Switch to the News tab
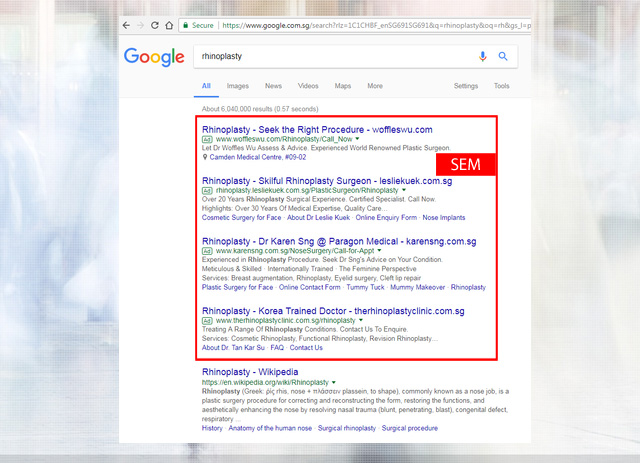The image size is (640, 463). pyautogui.click(x=273, y=86)
